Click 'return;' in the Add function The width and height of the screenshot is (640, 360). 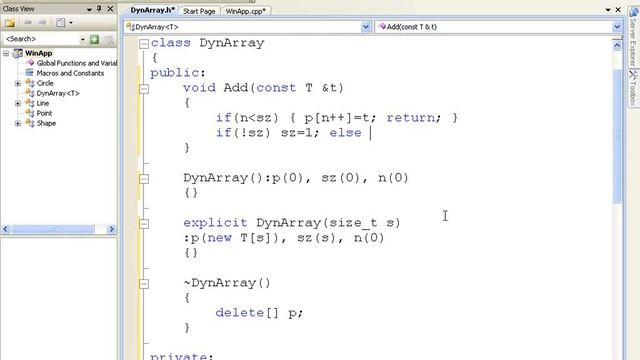[414, 118]
